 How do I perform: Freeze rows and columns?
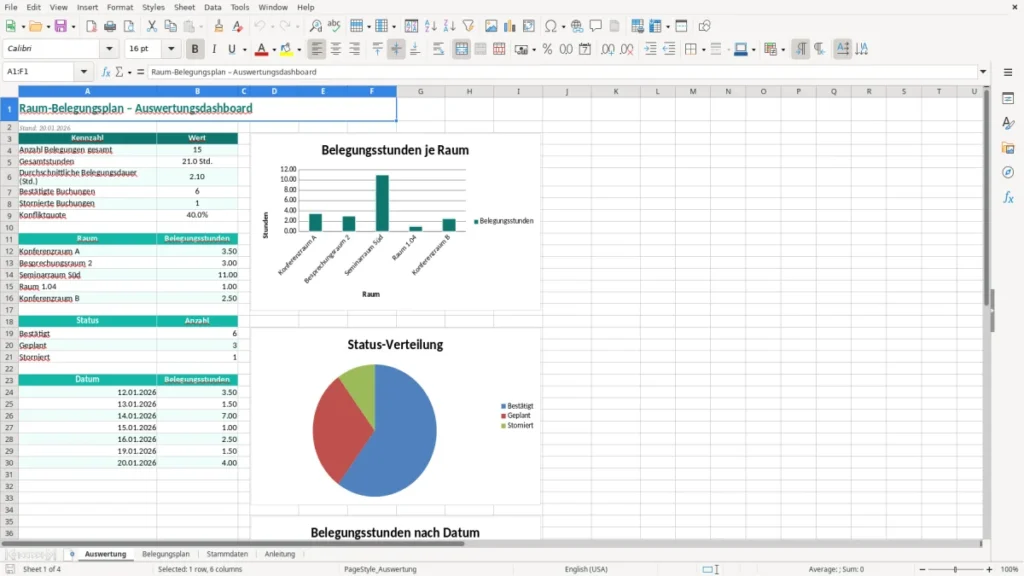[x=655, y=26]
